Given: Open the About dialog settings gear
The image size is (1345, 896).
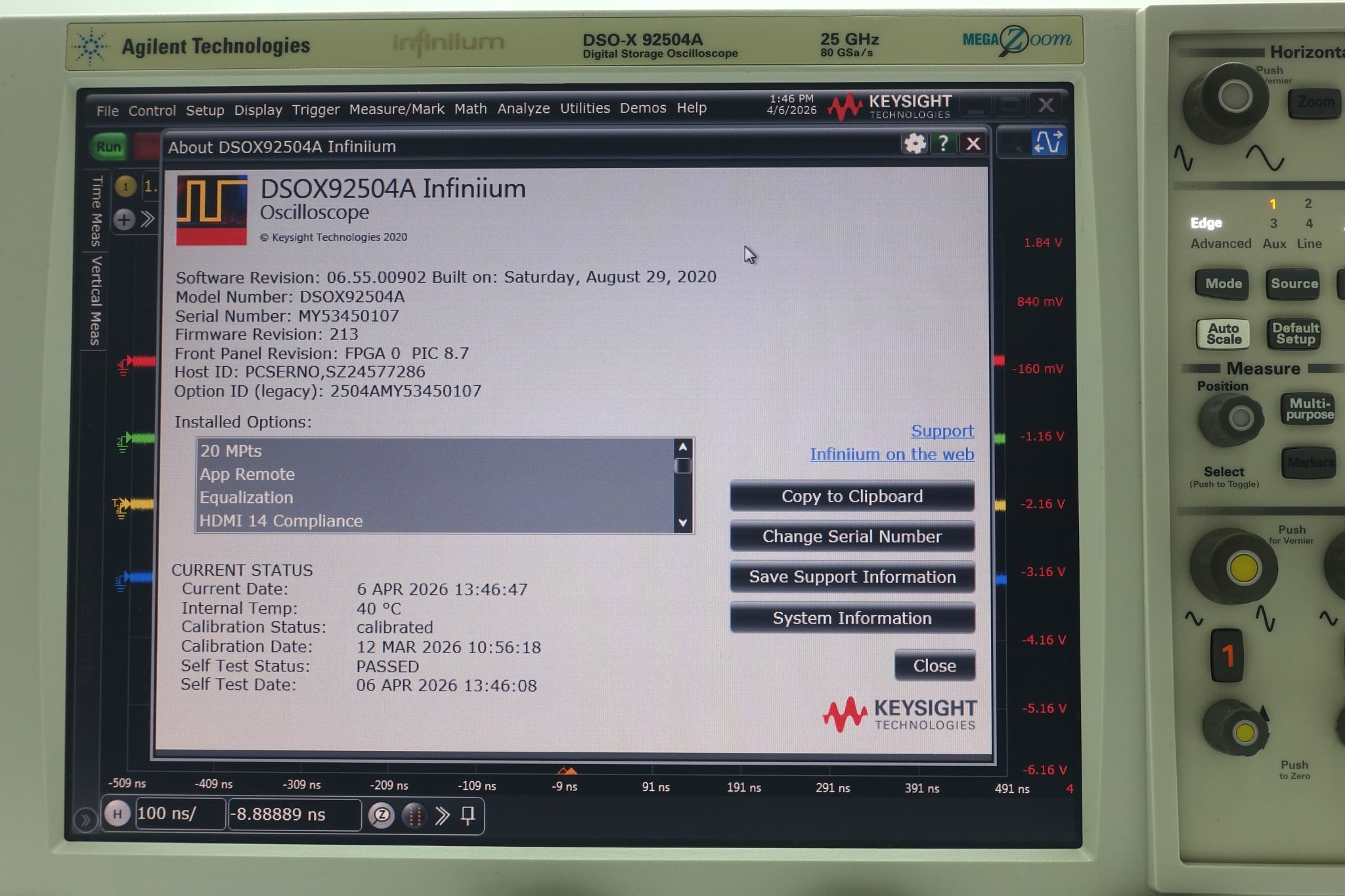Looking at the screenshot, I should pyautogui.click(x=914, y=143).
